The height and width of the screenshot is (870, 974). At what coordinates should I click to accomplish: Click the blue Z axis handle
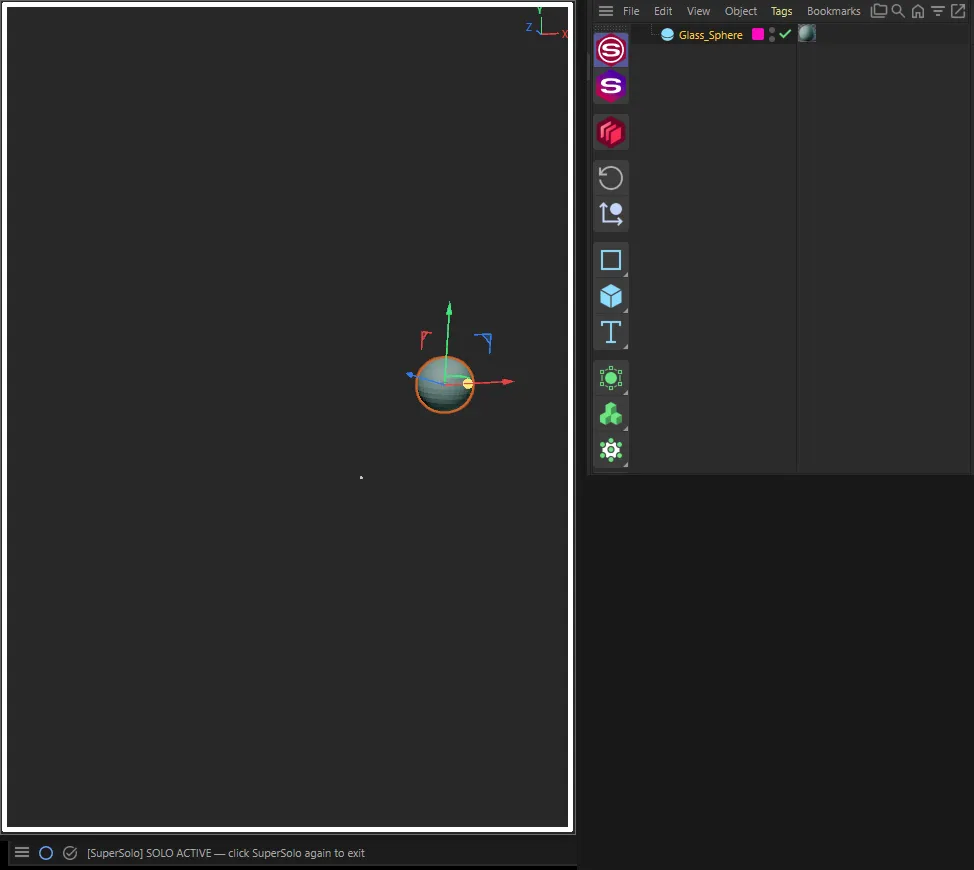(x=411, y=374)
